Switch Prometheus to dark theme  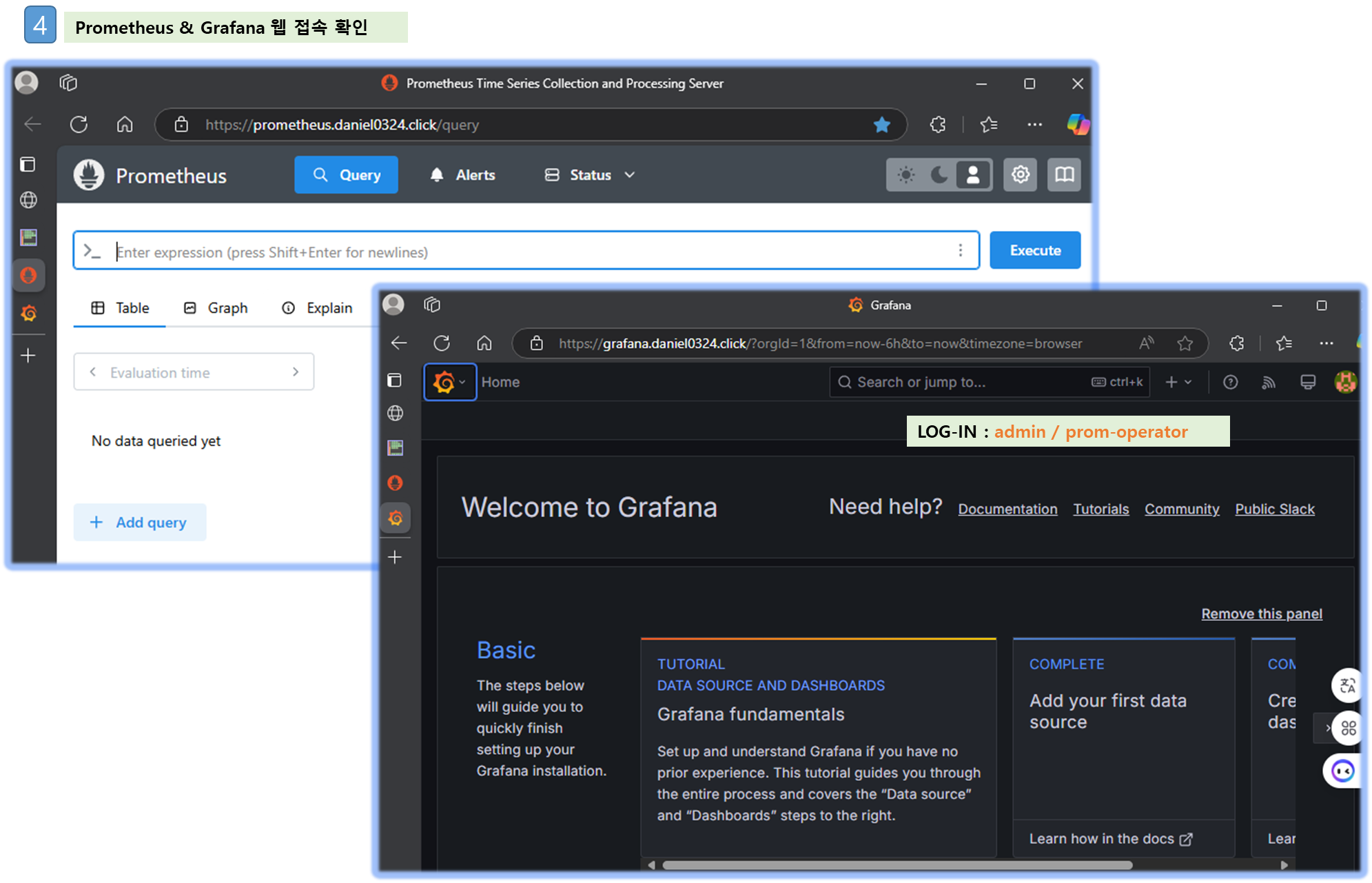click(x=939, y=175)
